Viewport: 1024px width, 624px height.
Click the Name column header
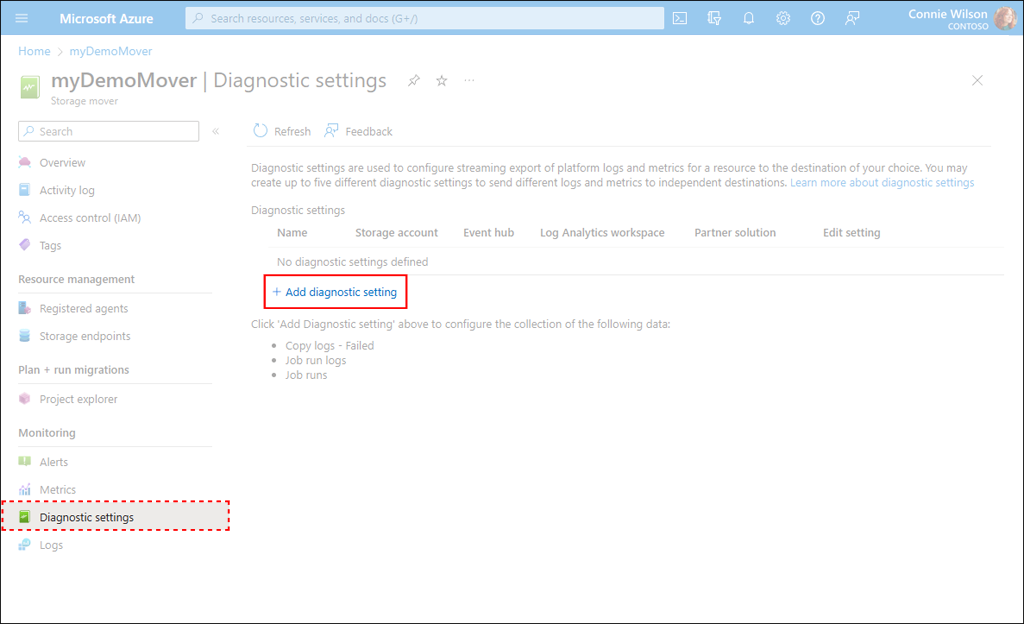click(292, 232)
